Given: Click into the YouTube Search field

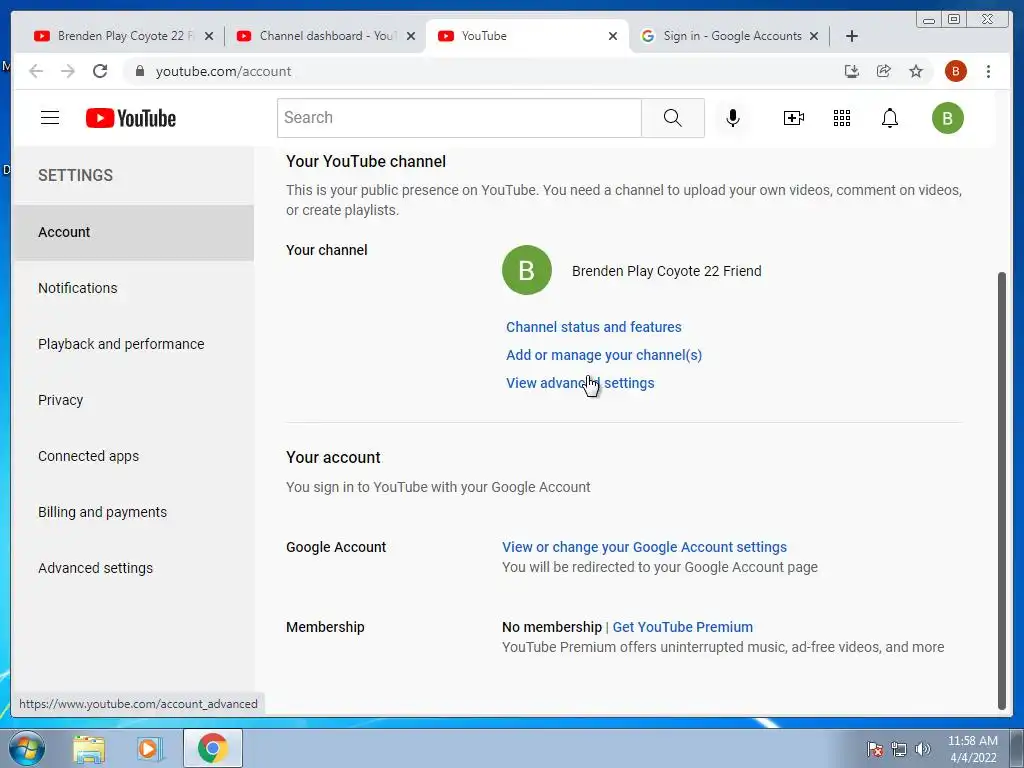Looking at the screenshot, I should [x=459, y=118].
